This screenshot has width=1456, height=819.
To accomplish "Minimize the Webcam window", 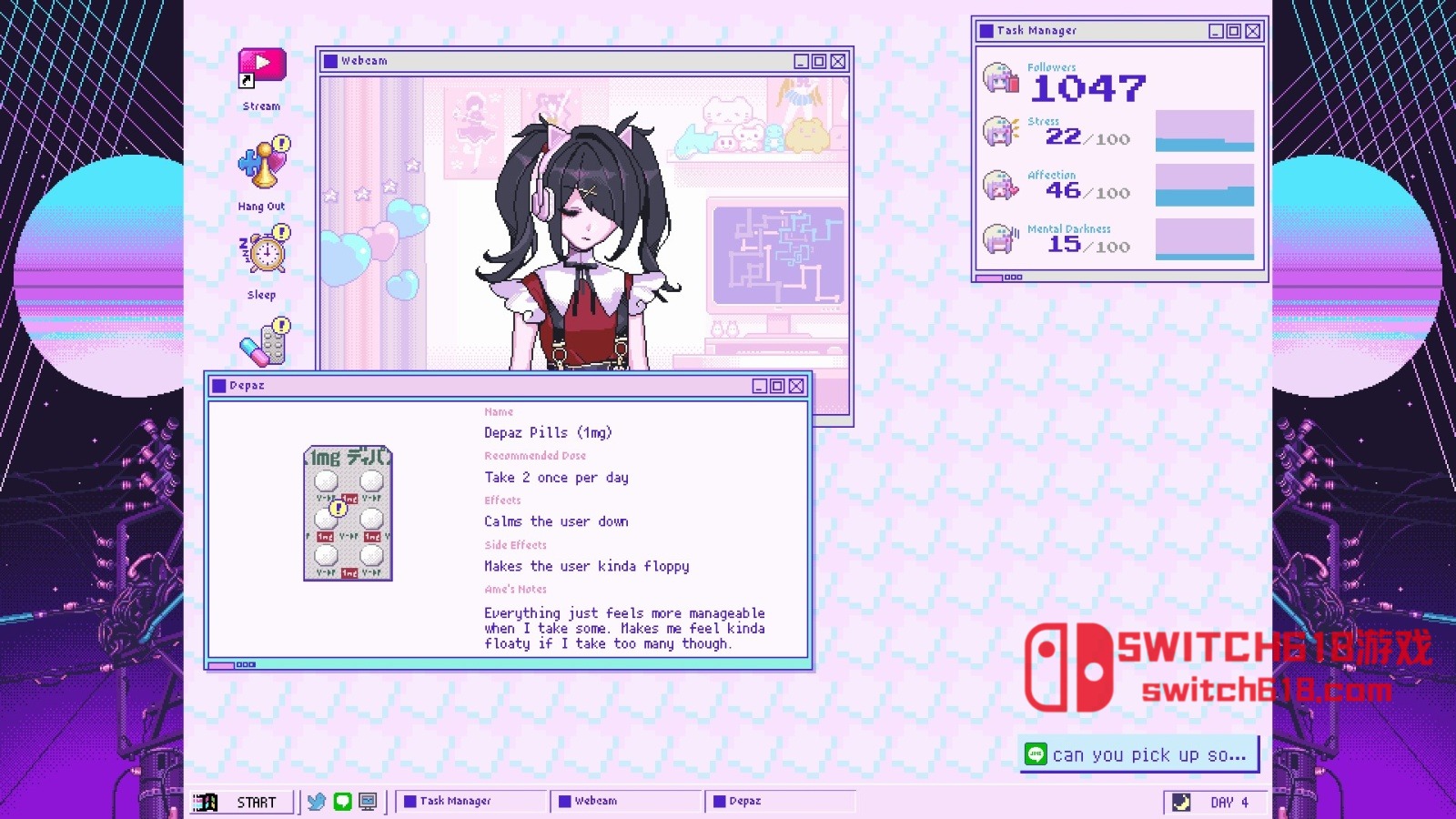I will pos(801,61).
